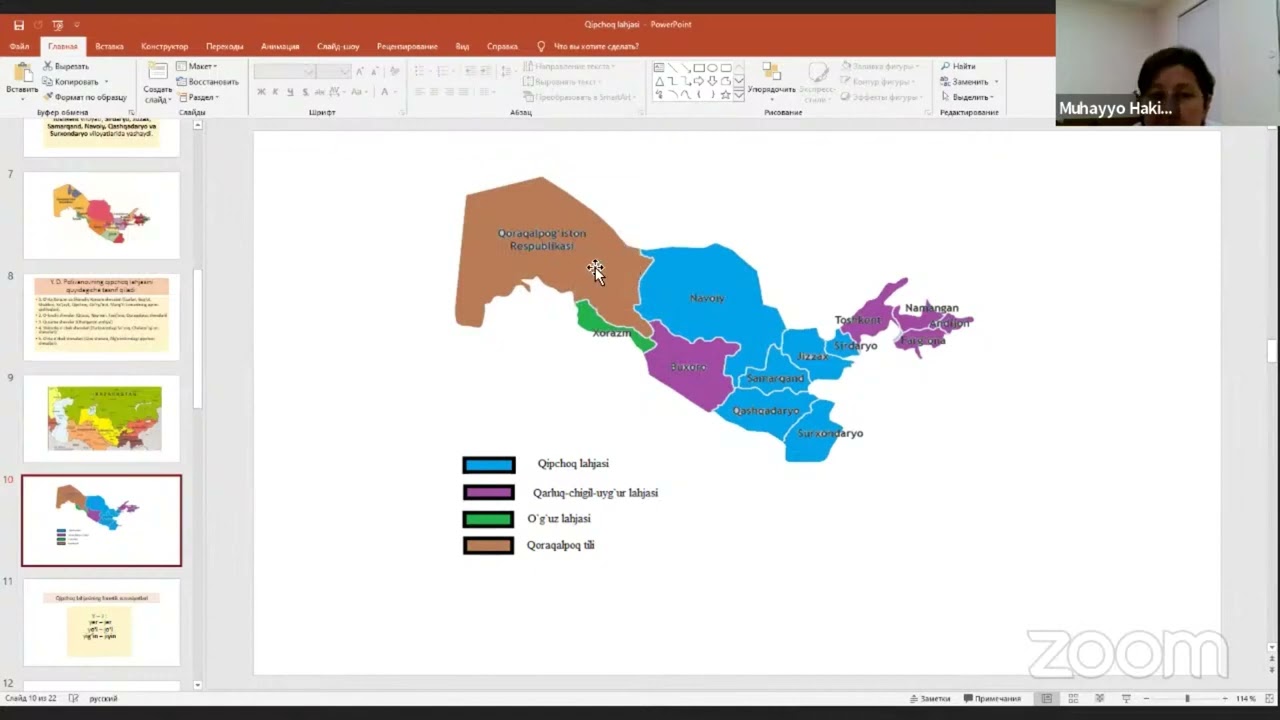1280x720 pixels.
Task: Open the Файл tab
Action: [19, 46]
